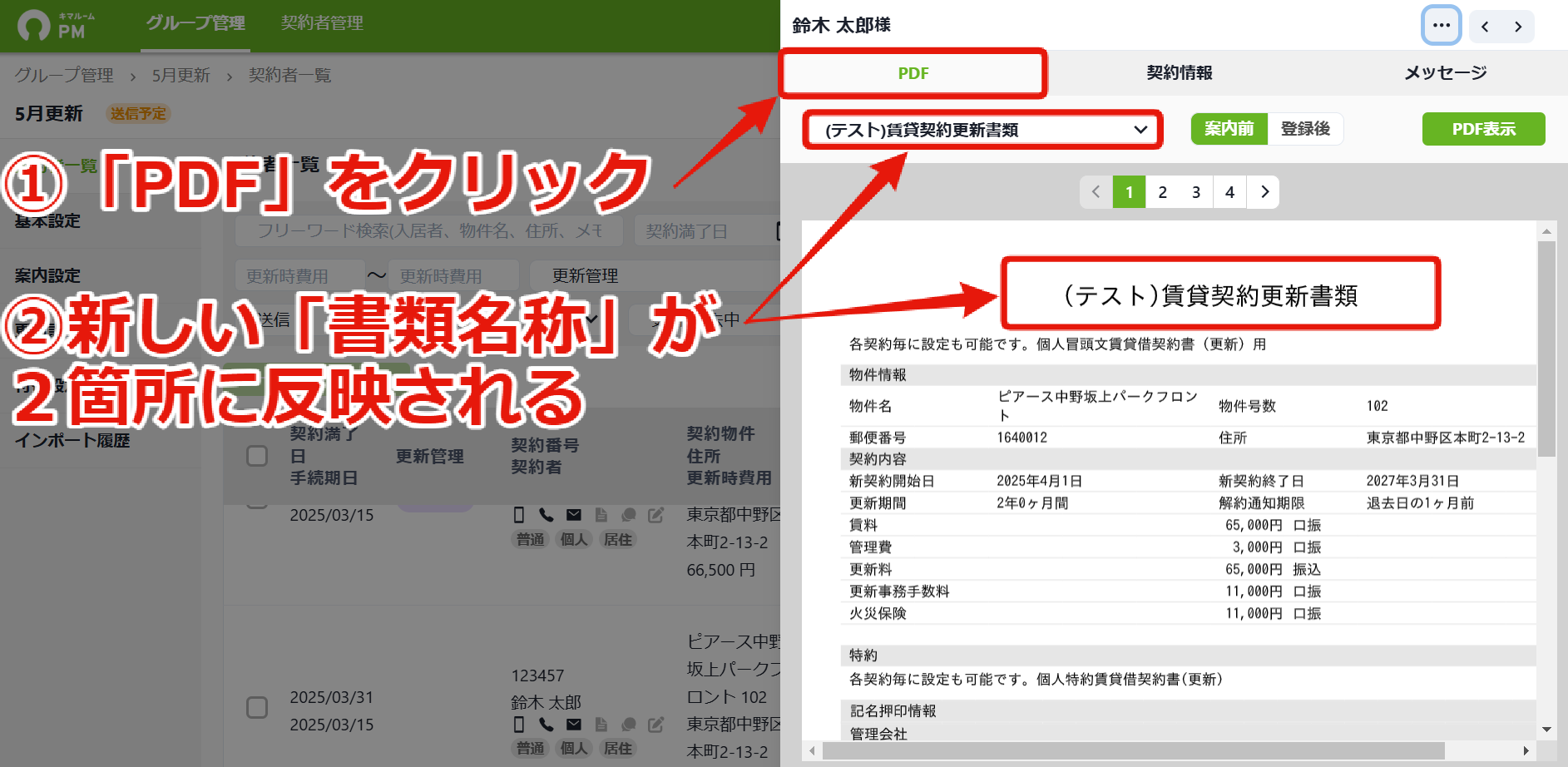The image size is (1568, 767).
Task: Click the 5月更新 breadcrumb link
Action: (x=181, y=76)
